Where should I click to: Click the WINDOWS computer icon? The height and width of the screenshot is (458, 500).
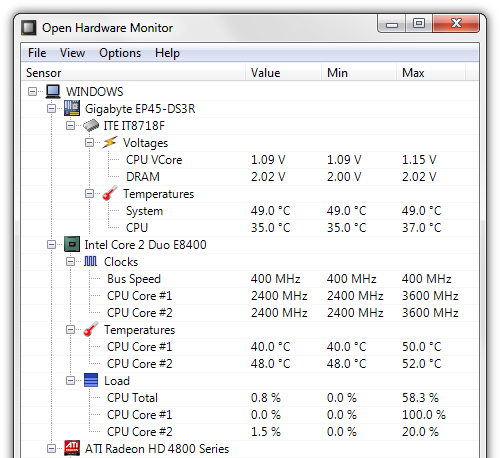53,91
